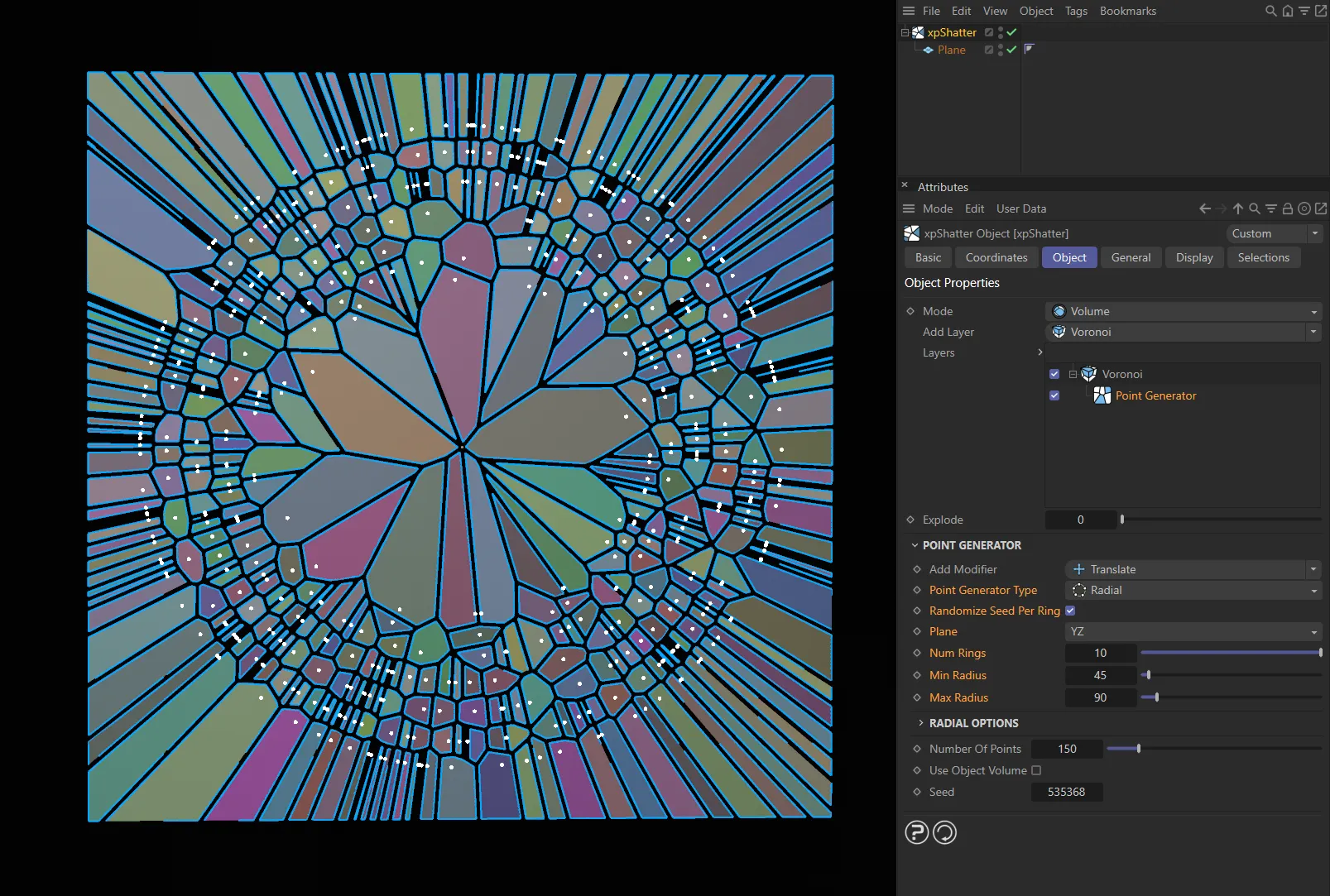Click the Point Generator layer icon
The width and height of the screenshot is (1330, 896).
(x=1103, y=395)
